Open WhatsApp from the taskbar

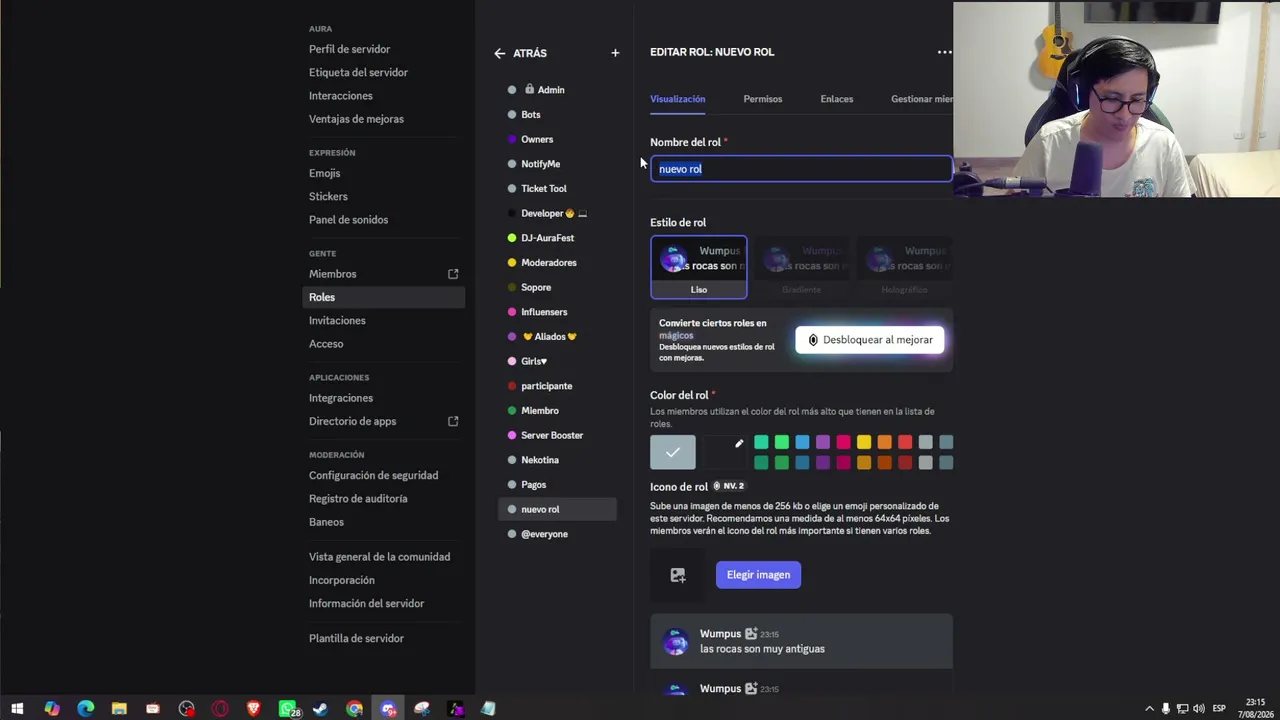[288, 709]
